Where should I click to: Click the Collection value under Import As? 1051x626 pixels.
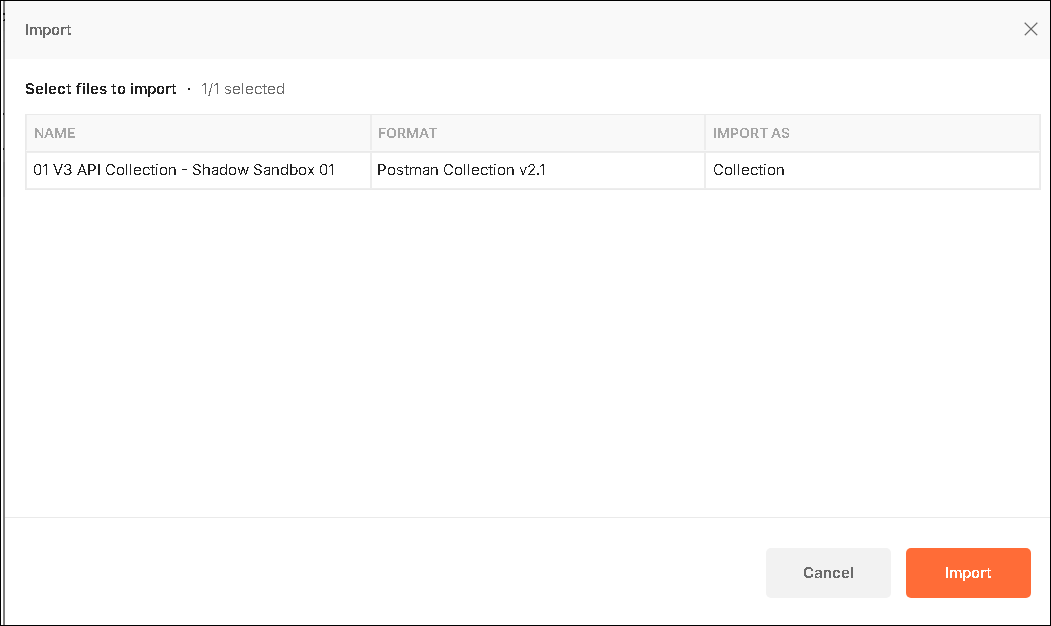click(749, 170)
